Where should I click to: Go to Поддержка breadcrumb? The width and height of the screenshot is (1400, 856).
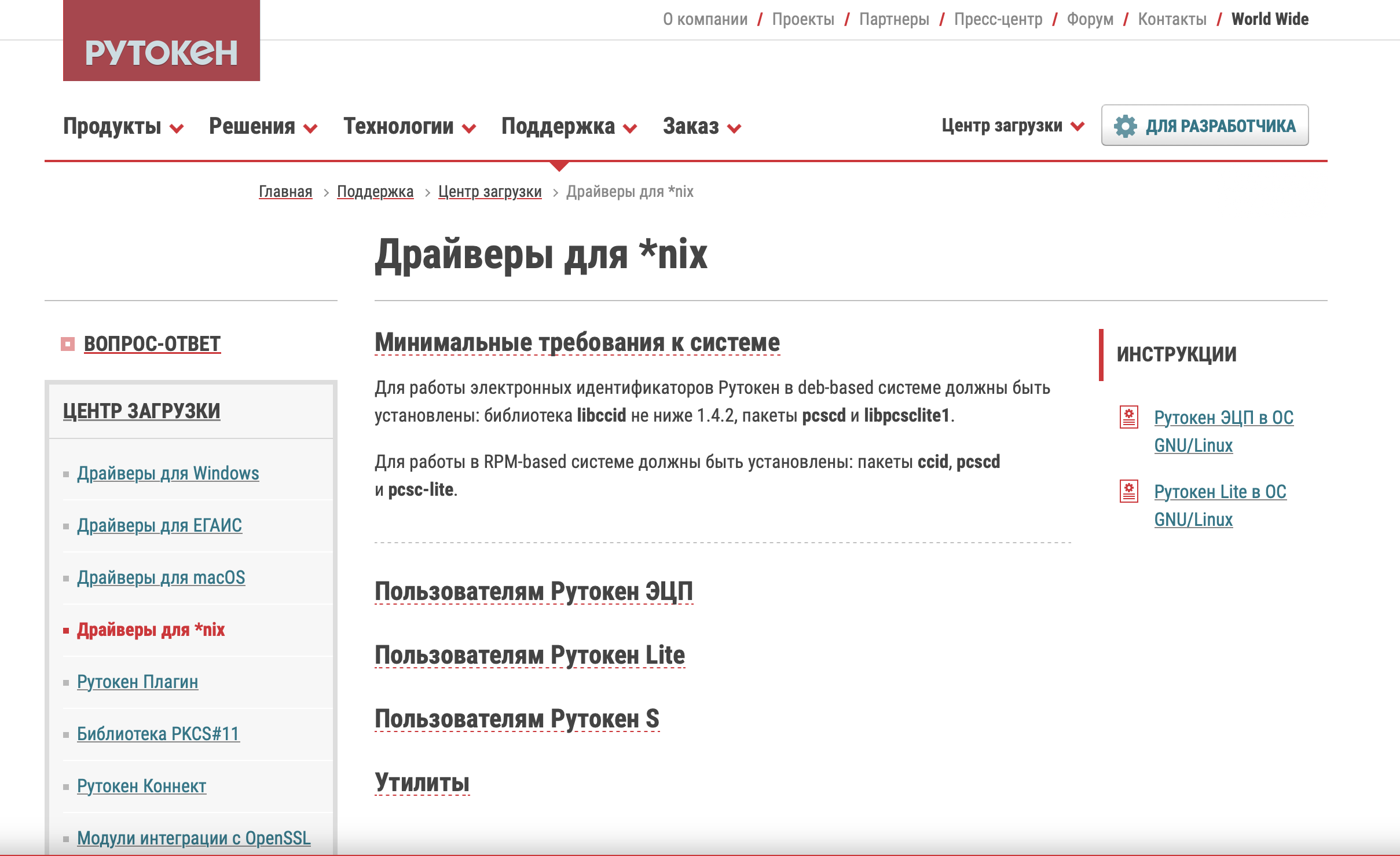375,192
